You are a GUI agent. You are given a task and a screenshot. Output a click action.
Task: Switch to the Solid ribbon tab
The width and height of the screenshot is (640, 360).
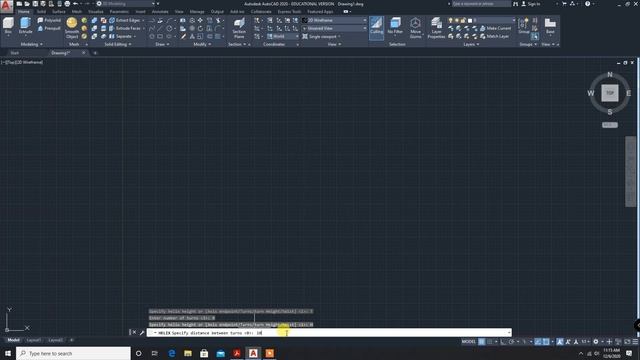(42, 12)
